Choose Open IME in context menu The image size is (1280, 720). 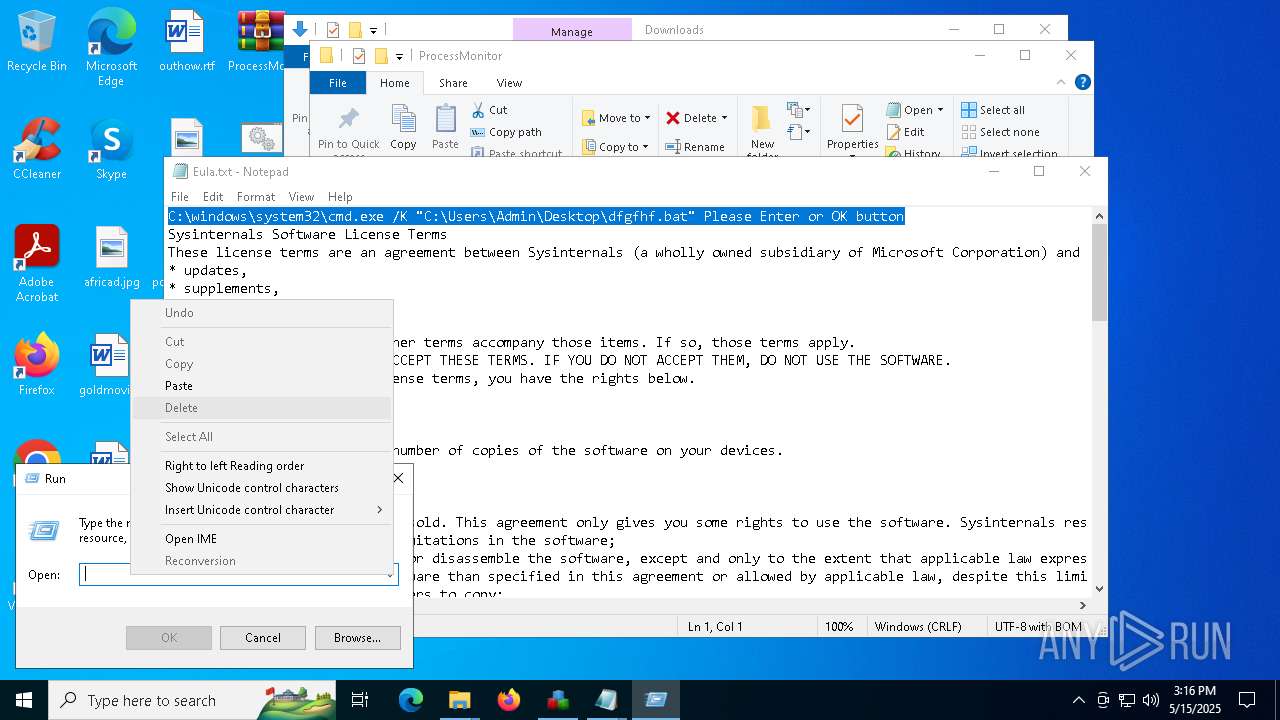[x=262, y=539]
